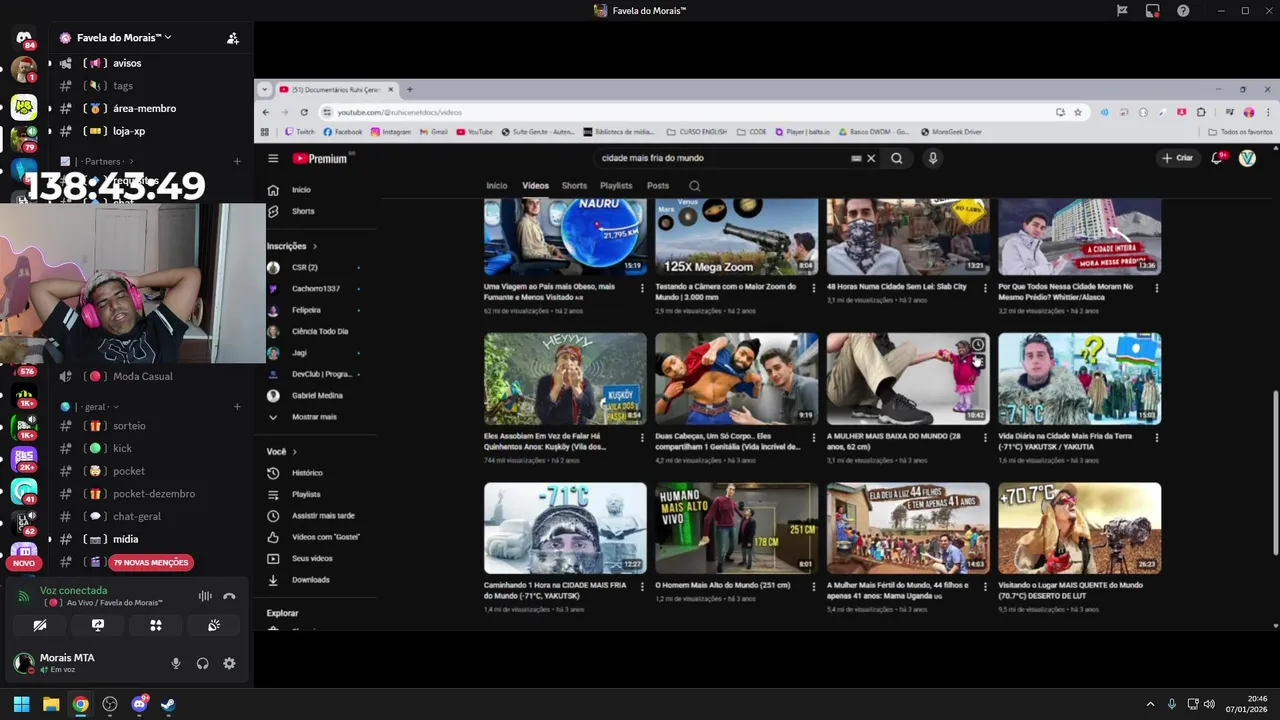
Task: Open options for Yakutia -71°C video
Action: point(1157,438)
